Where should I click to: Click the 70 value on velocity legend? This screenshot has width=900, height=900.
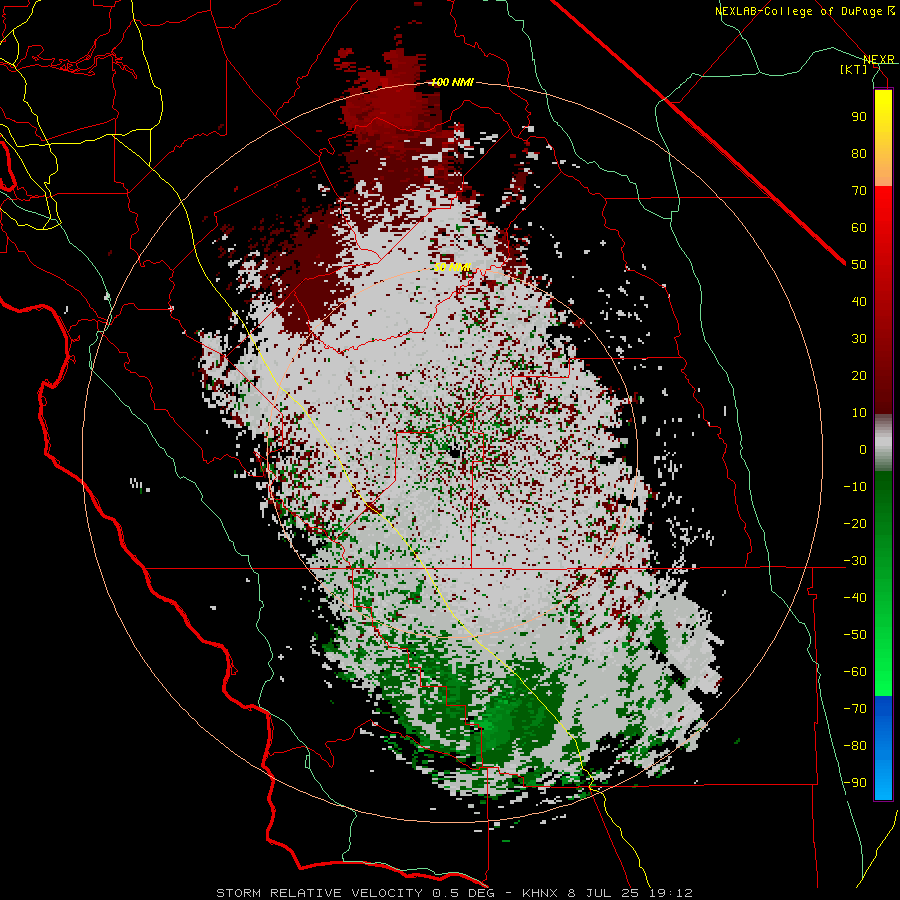pos(859,191)
